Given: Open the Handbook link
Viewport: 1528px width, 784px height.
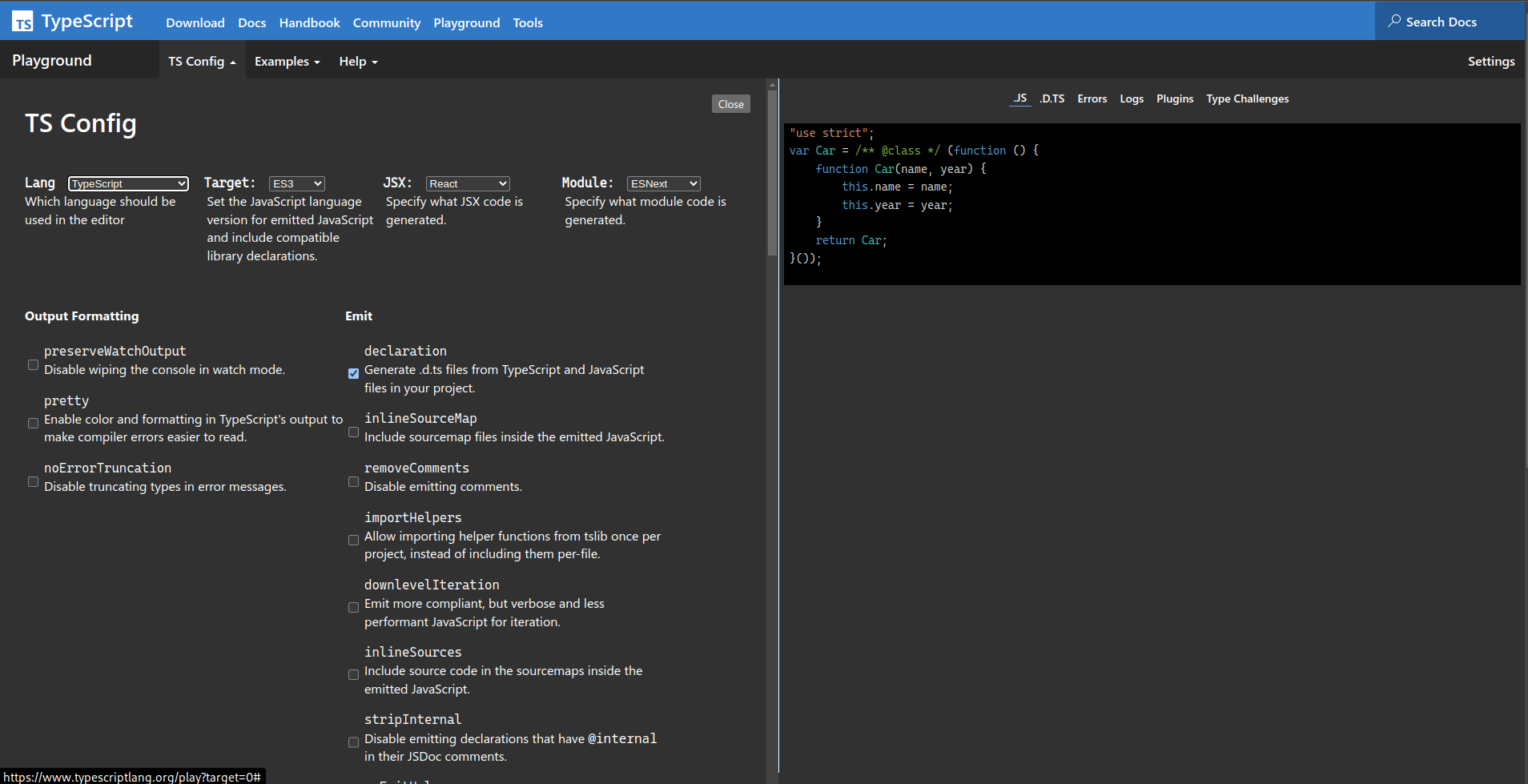Looking at the screenshot, I should pyautogui.click(x=310, y=22).
